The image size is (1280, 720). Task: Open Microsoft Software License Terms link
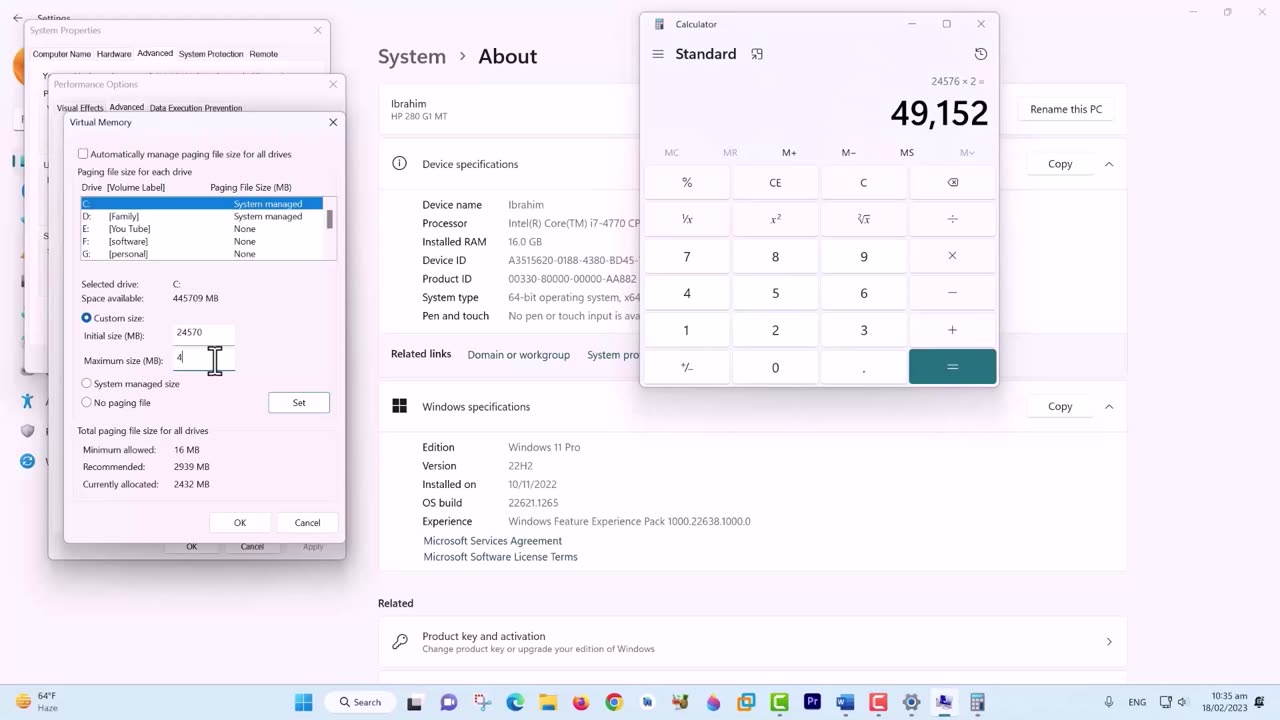point(500,557)
